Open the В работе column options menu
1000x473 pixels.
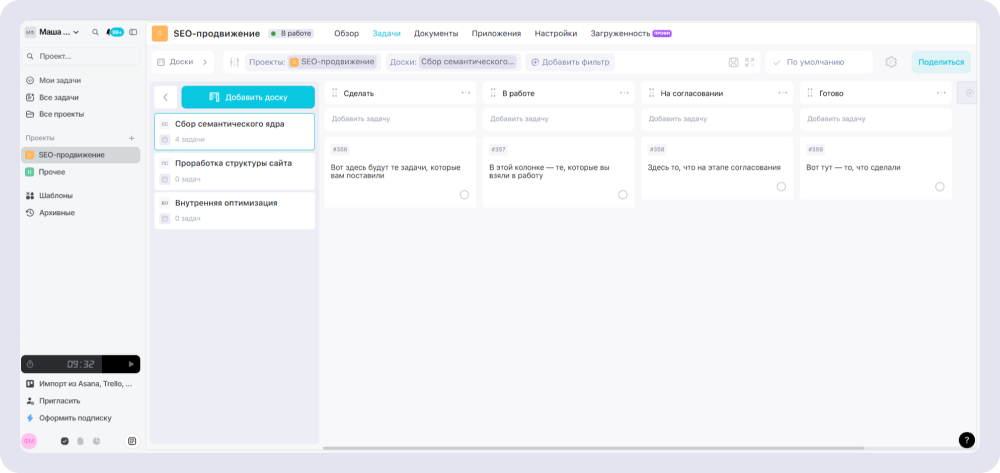[624, 93]
